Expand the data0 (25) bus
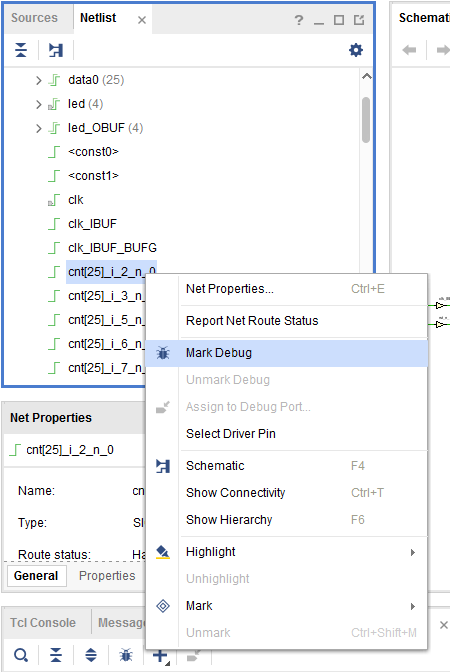This screenshot has width=450, height=672. pos(39,80)
